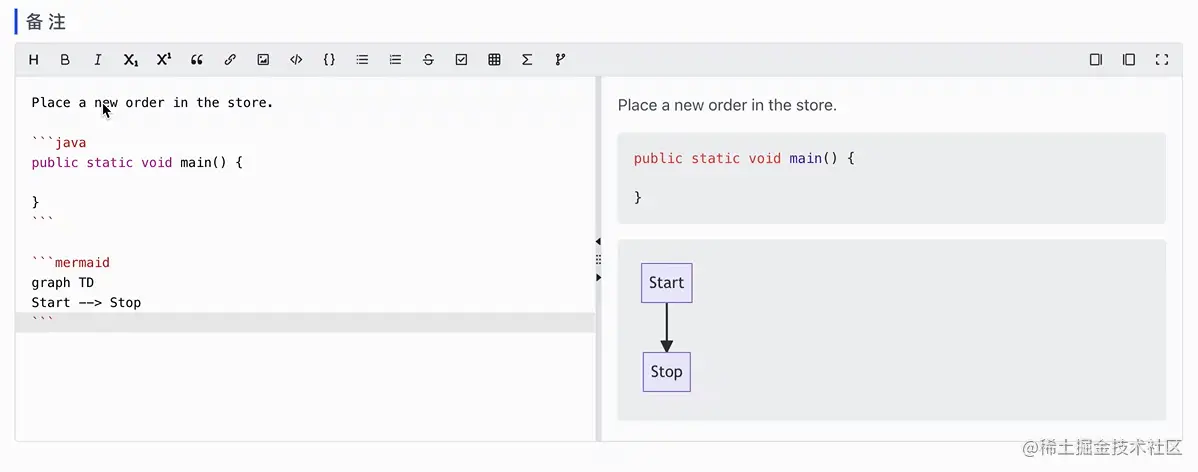
Task: Insert an unordered bullet list
Action: (362, 60)
